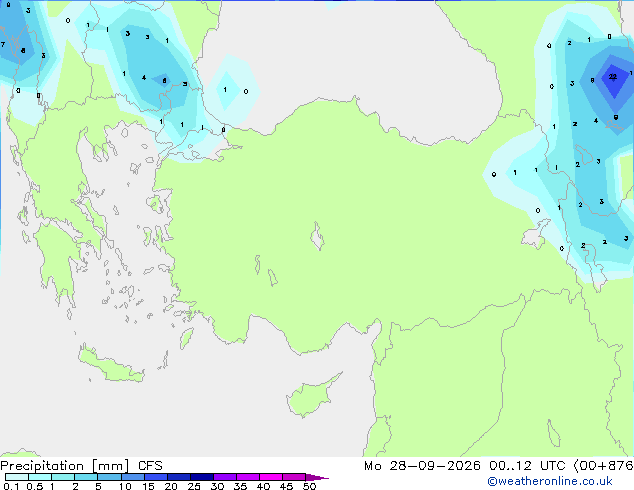Image resolution: width=634 pixels, height=490 pixels.
Task: Click the '7' precipitation value at left edge
Action: coord(3,44)
